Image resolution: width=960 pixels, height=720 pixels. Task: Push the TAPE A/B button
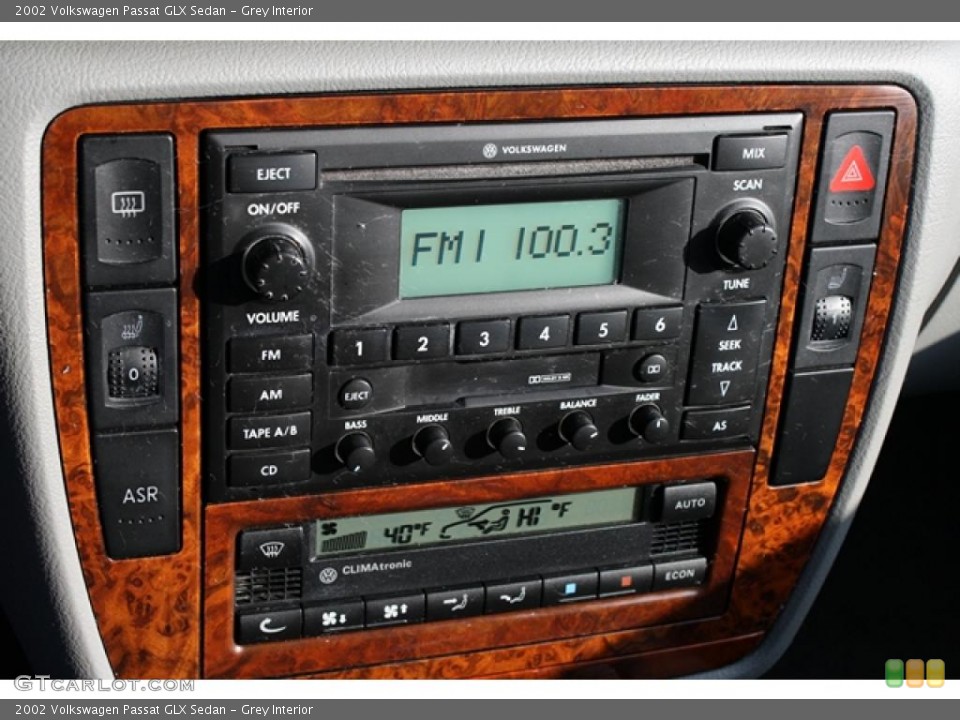coord(269,432)
